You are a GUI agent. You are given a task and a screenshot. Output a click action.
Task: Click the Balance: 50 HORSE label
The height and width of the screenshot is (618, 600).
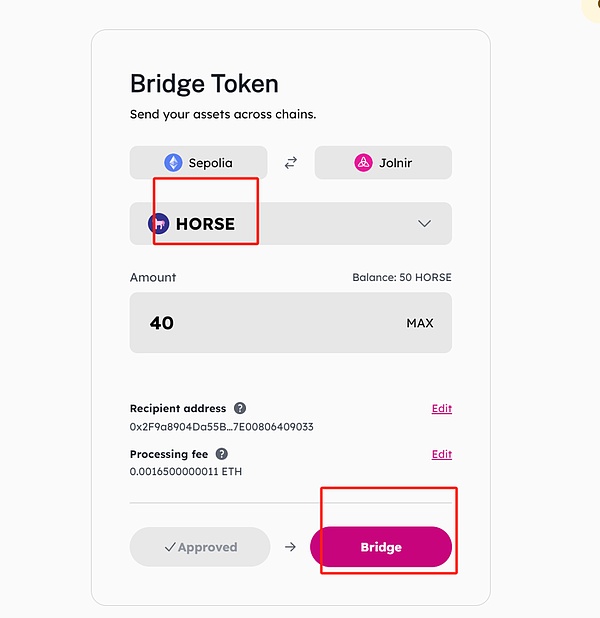401,277
